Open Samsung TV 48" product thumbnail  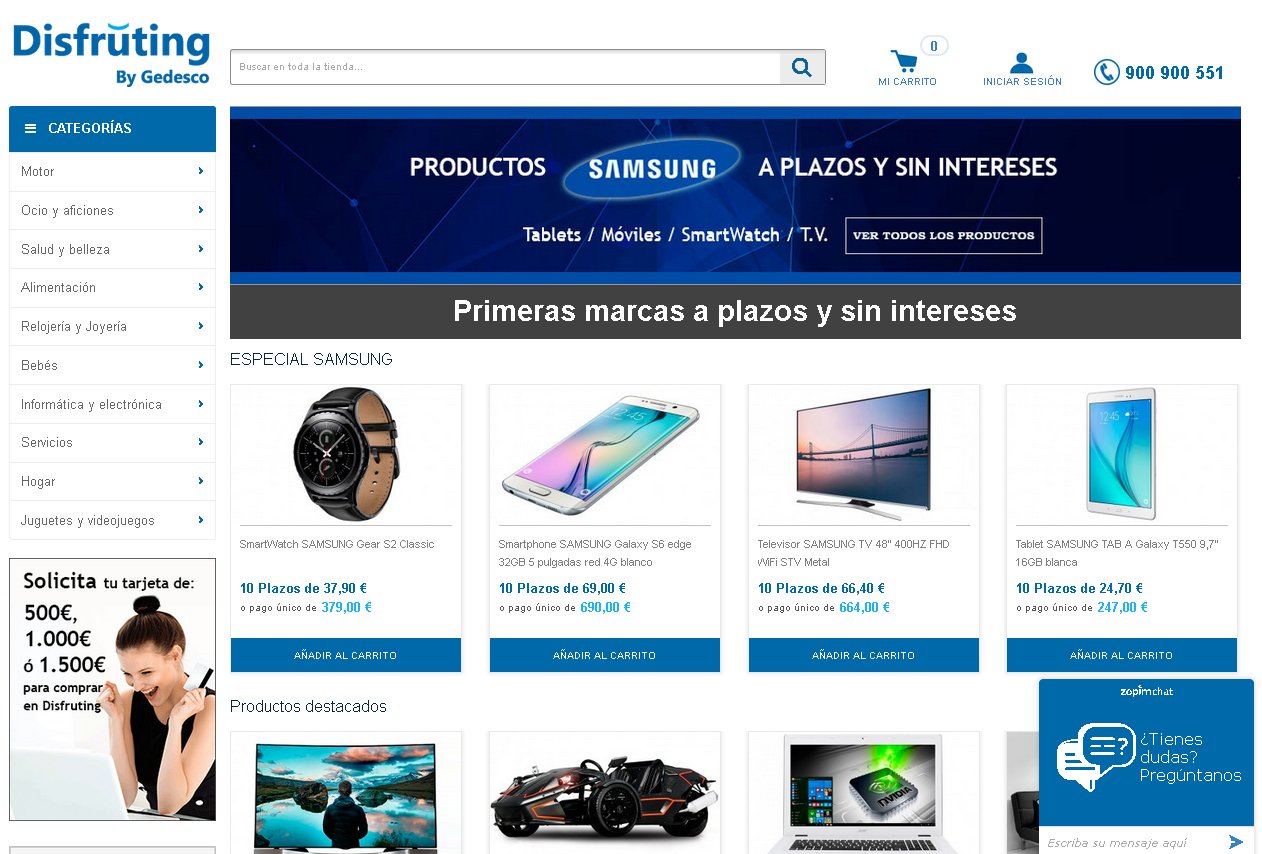tap(863, 452)
